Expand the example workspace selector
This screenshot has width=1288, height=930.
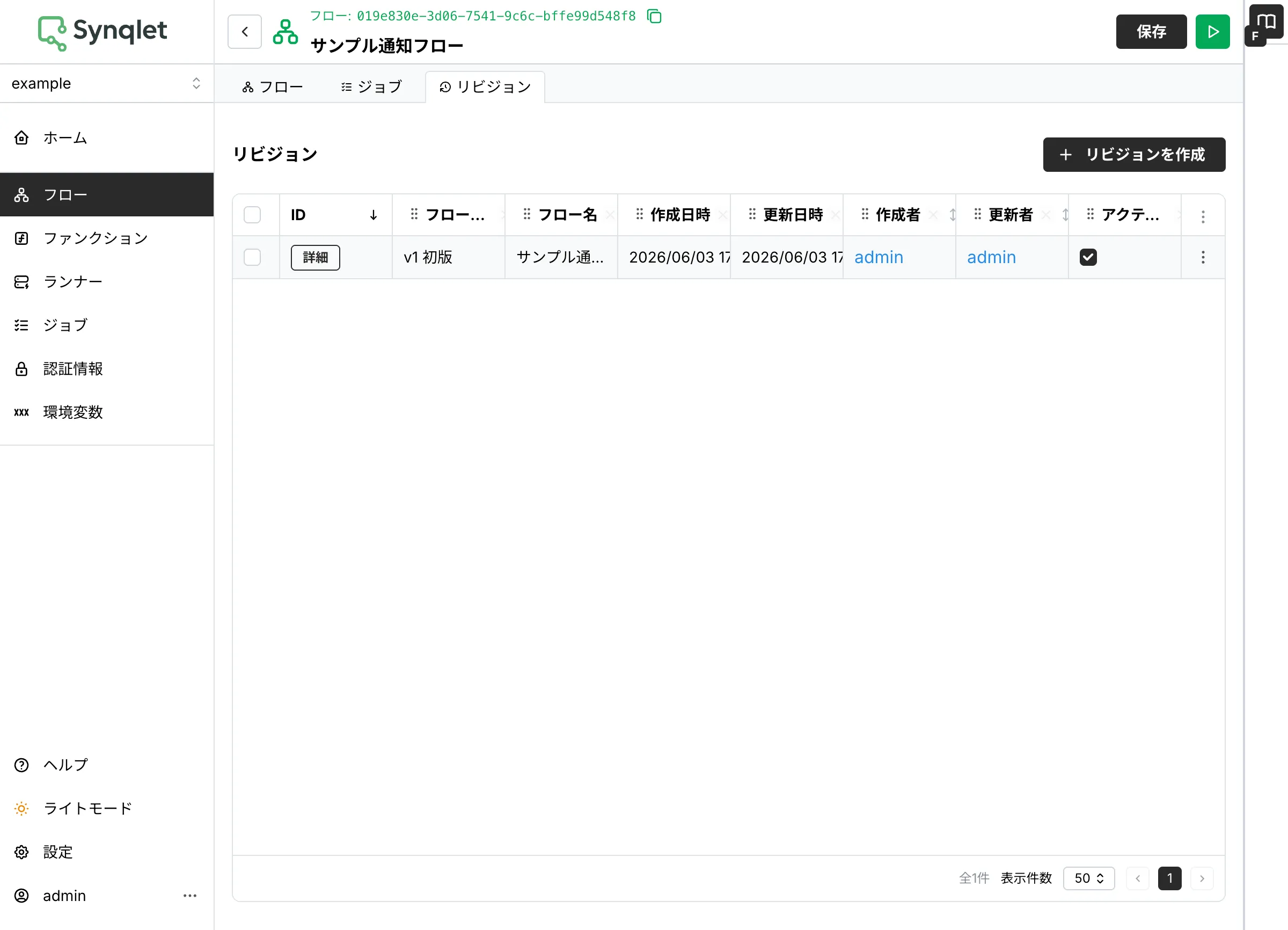coord(107,84)
